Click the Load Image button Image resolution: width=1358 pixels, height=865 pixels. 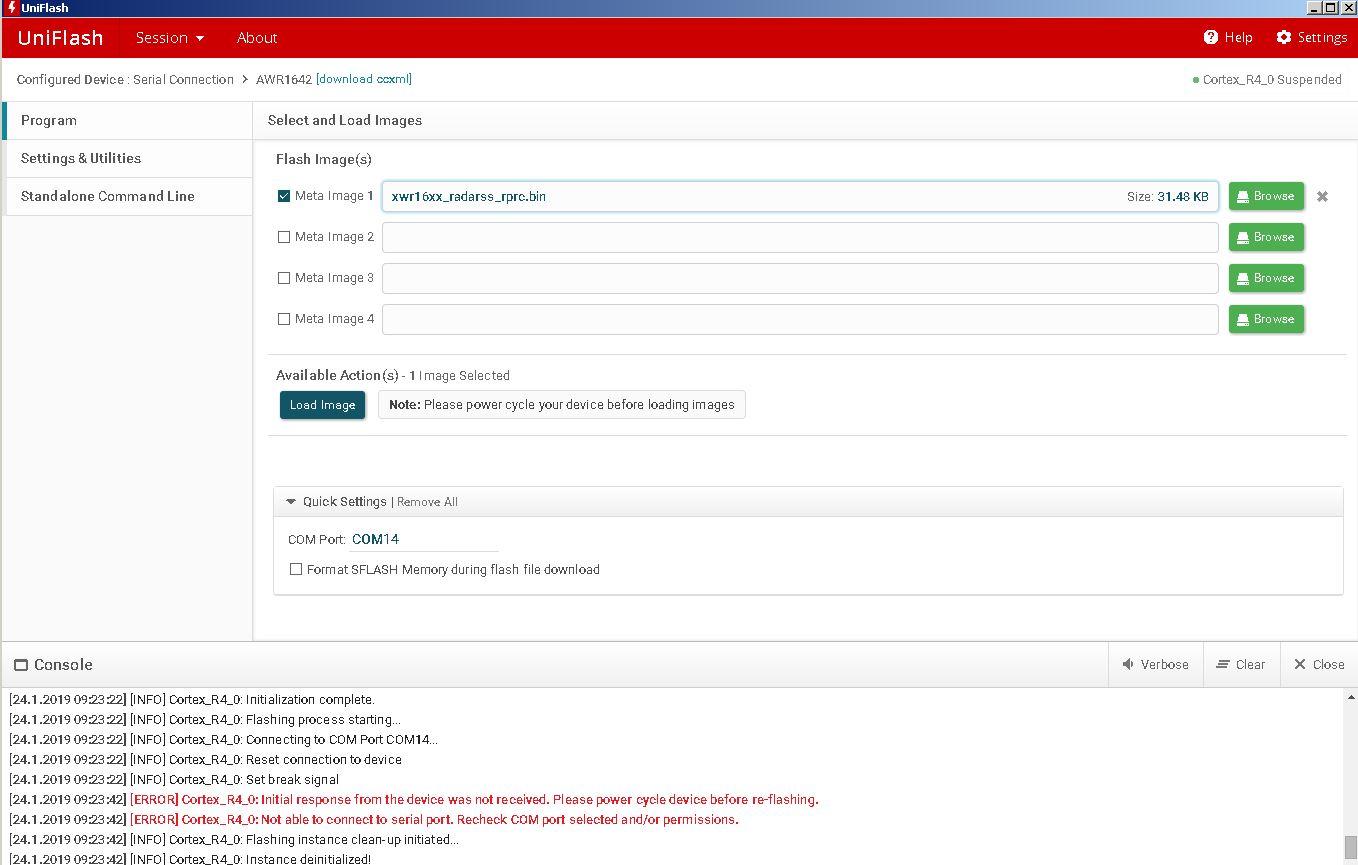pos(322,405)
